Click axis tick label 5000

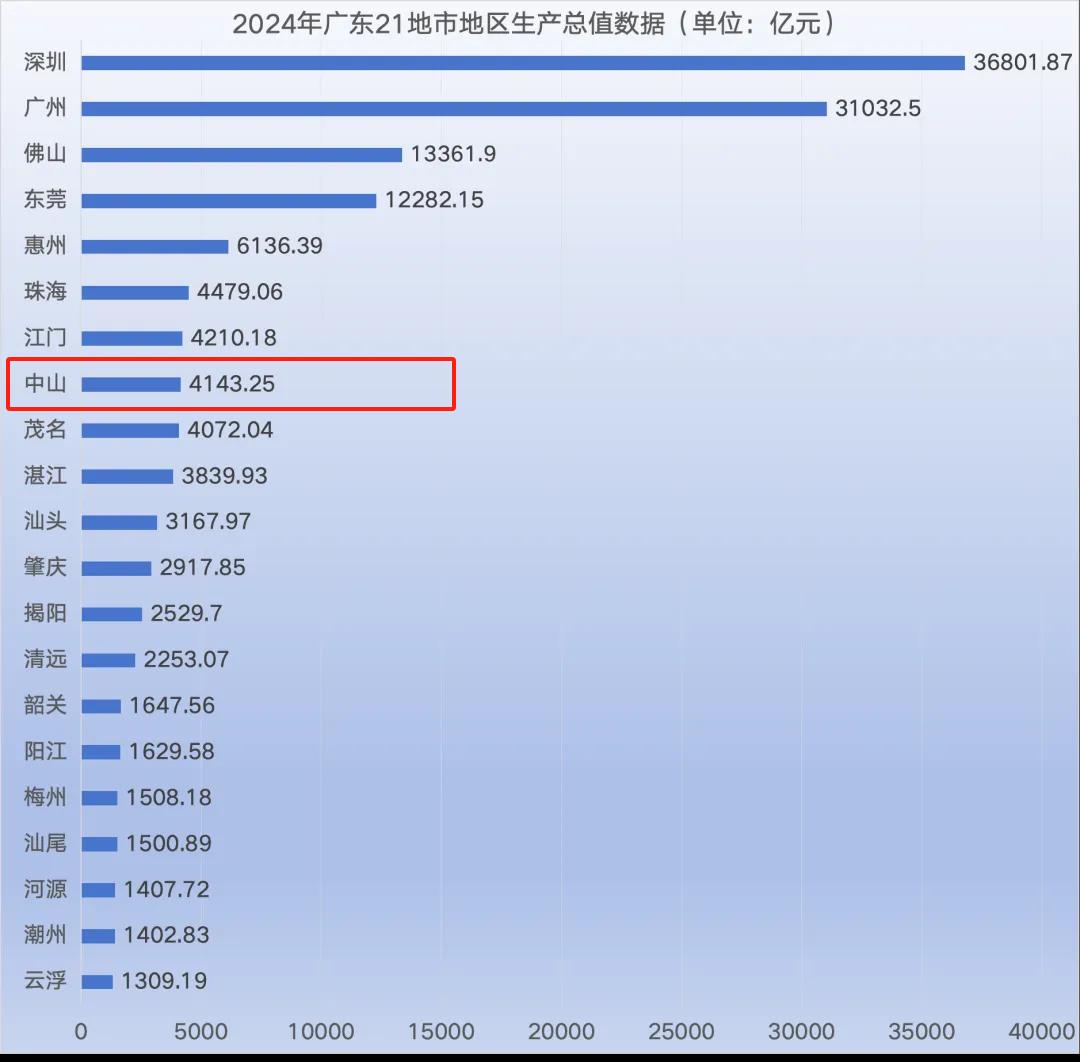201,1031
